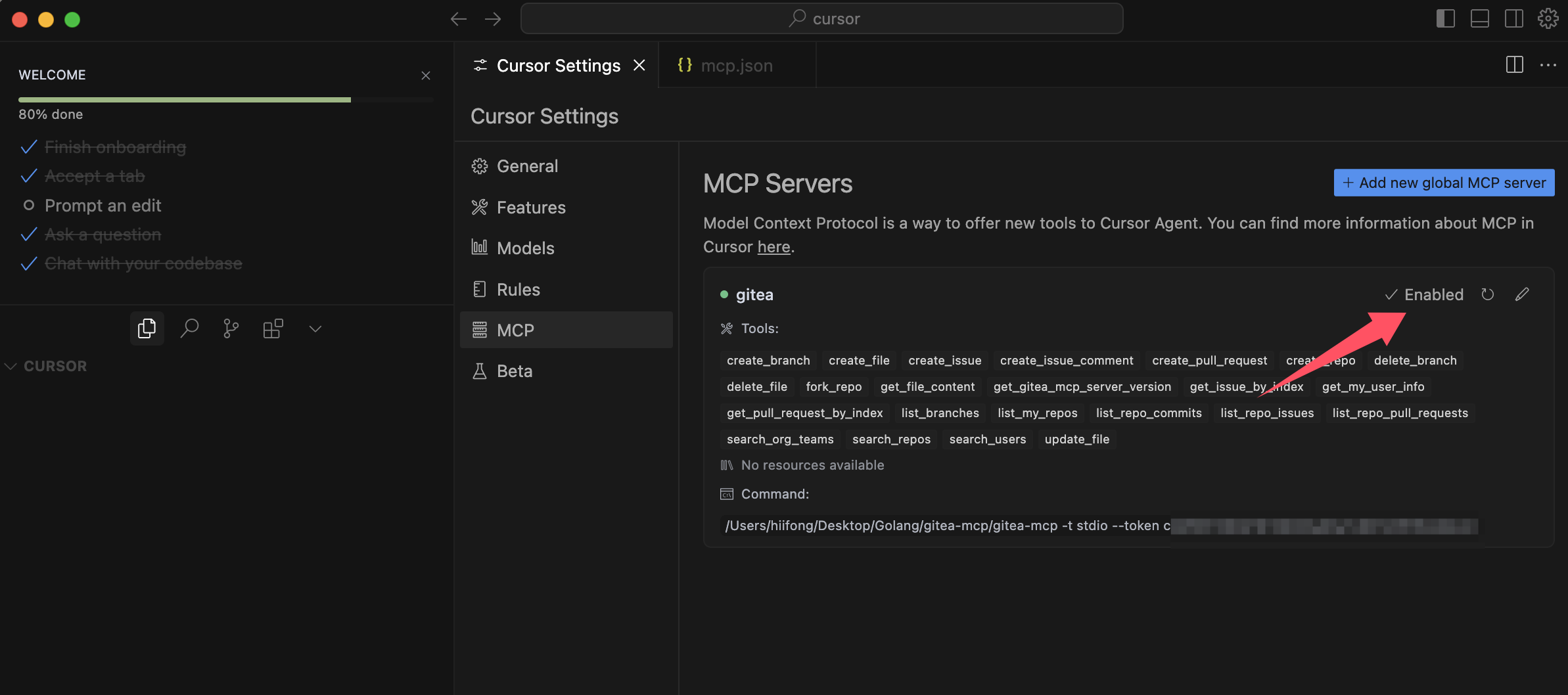Viewport: 1568px width, 695px height.
Task: Disable the gitea server Enabled toggle
Action: coord(1423,294)
